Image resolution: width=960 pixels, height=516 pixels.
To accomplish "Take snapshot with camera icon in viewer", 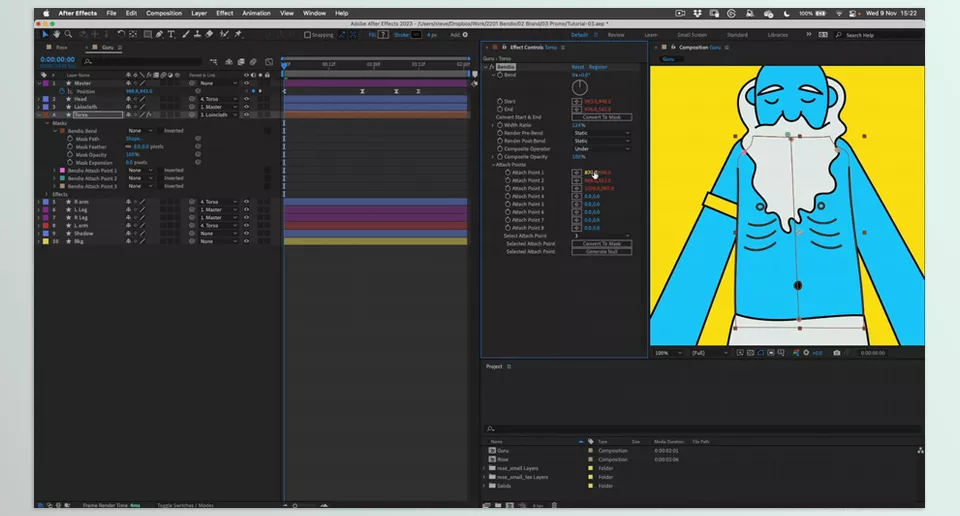I will [x=836, y=353].
